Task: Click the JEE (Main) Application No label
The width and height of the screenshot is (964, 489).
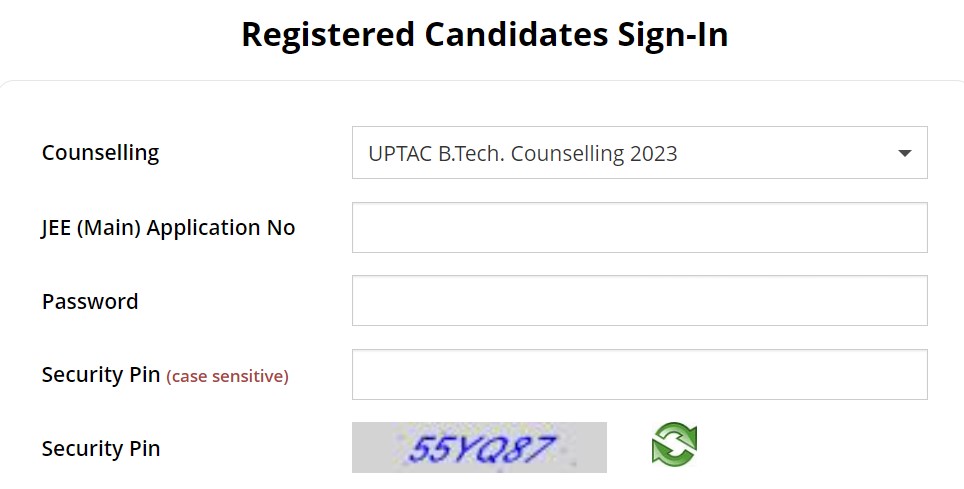Action: (x=168, y=228)
